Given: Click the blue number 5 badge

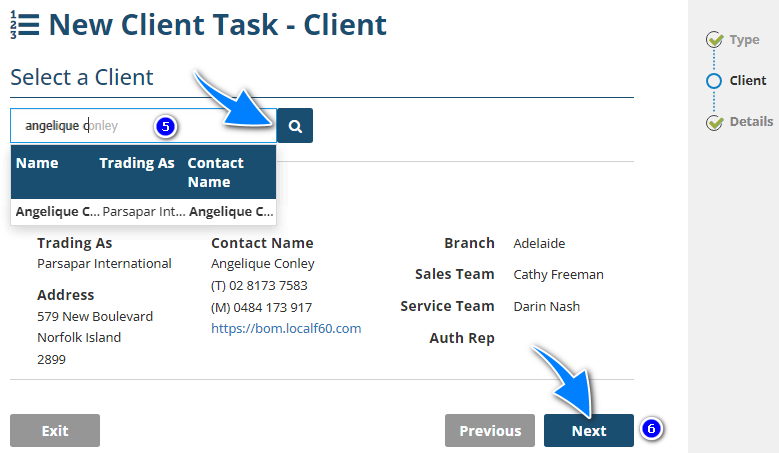Looking at the screenshot, I should tap(165, 126).
